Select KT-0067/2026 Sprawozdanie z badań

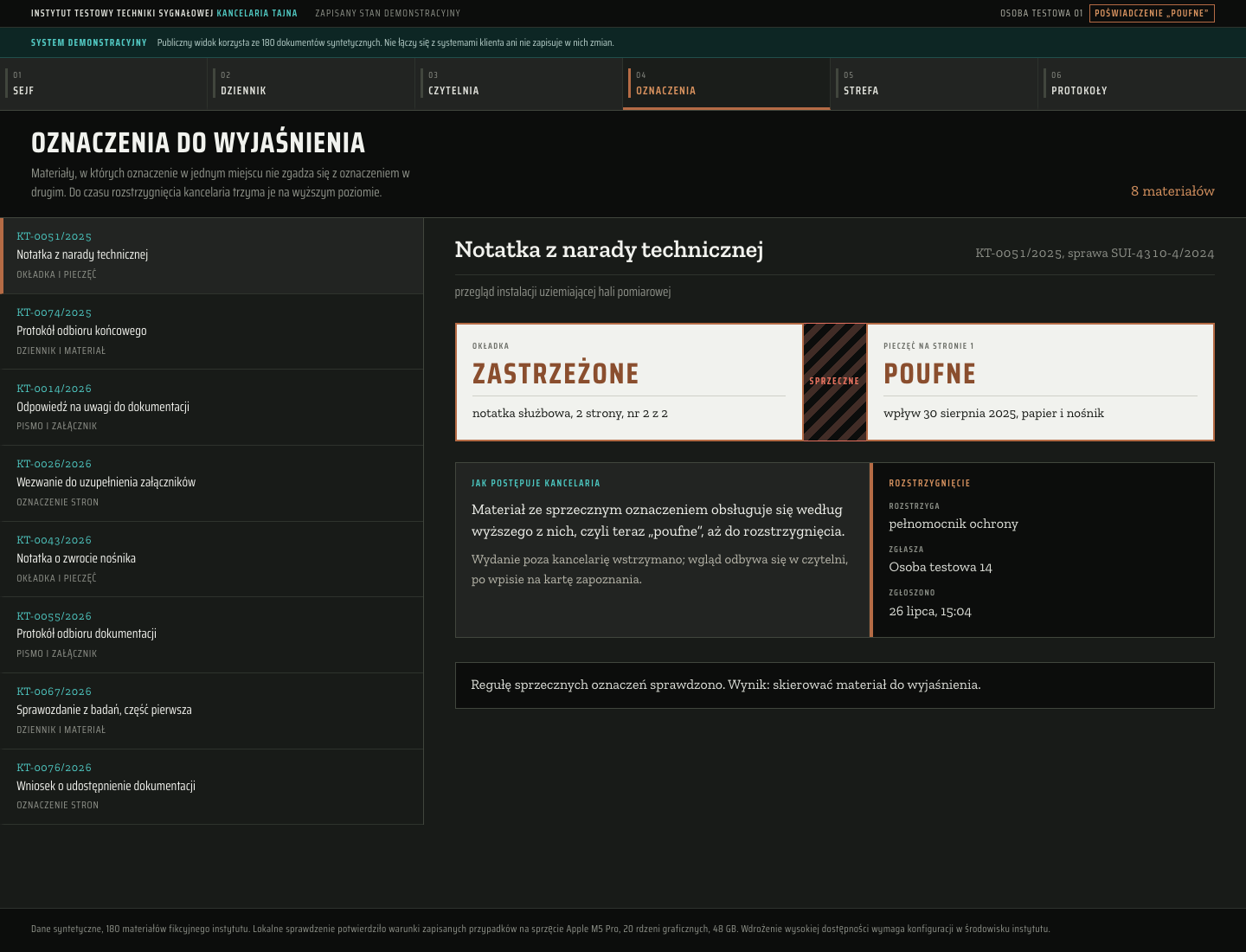click(x=212, y=711)
